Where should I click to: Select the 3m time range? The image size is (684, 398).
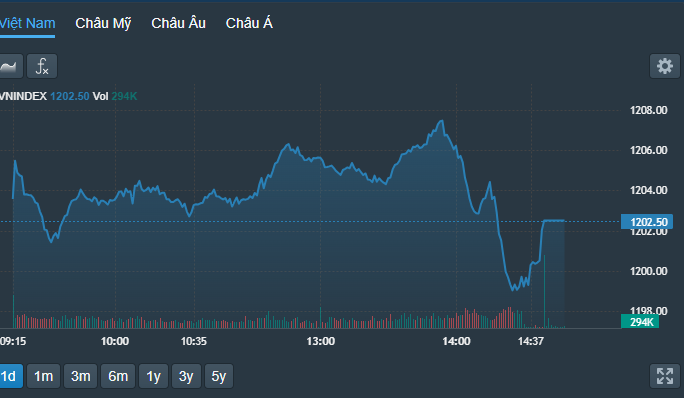coord(81,376)
